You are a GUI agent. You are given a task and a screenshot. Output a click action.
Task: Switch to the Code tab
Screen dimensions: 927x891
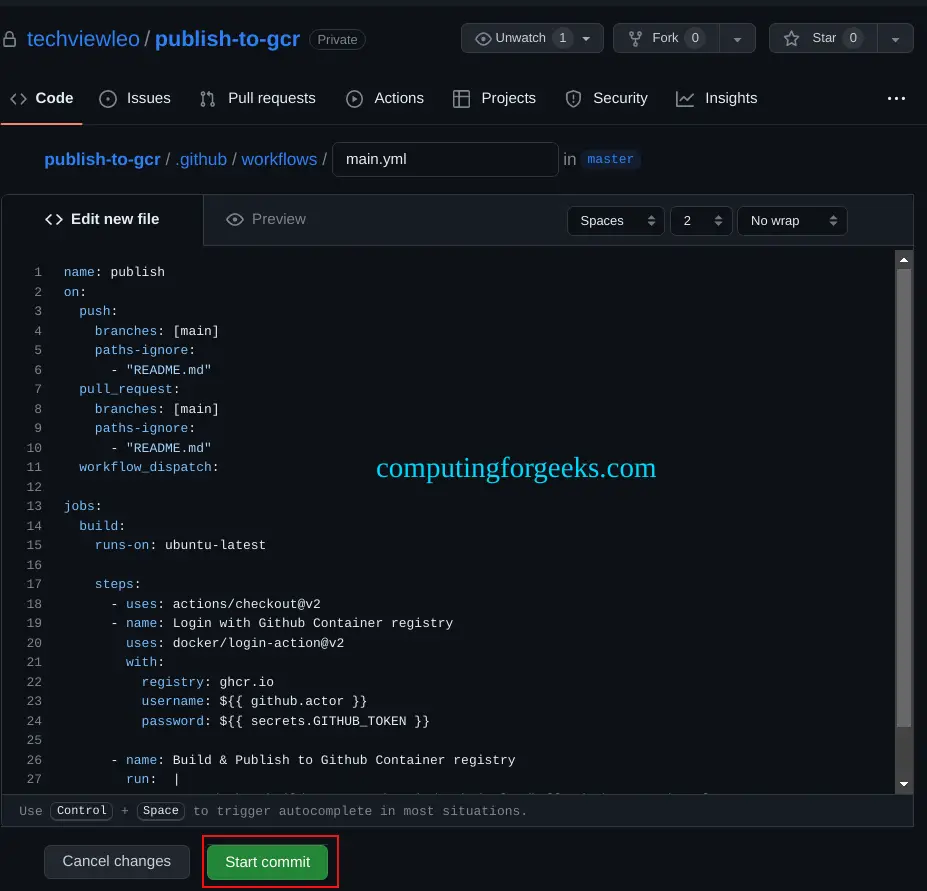[42, 98]
